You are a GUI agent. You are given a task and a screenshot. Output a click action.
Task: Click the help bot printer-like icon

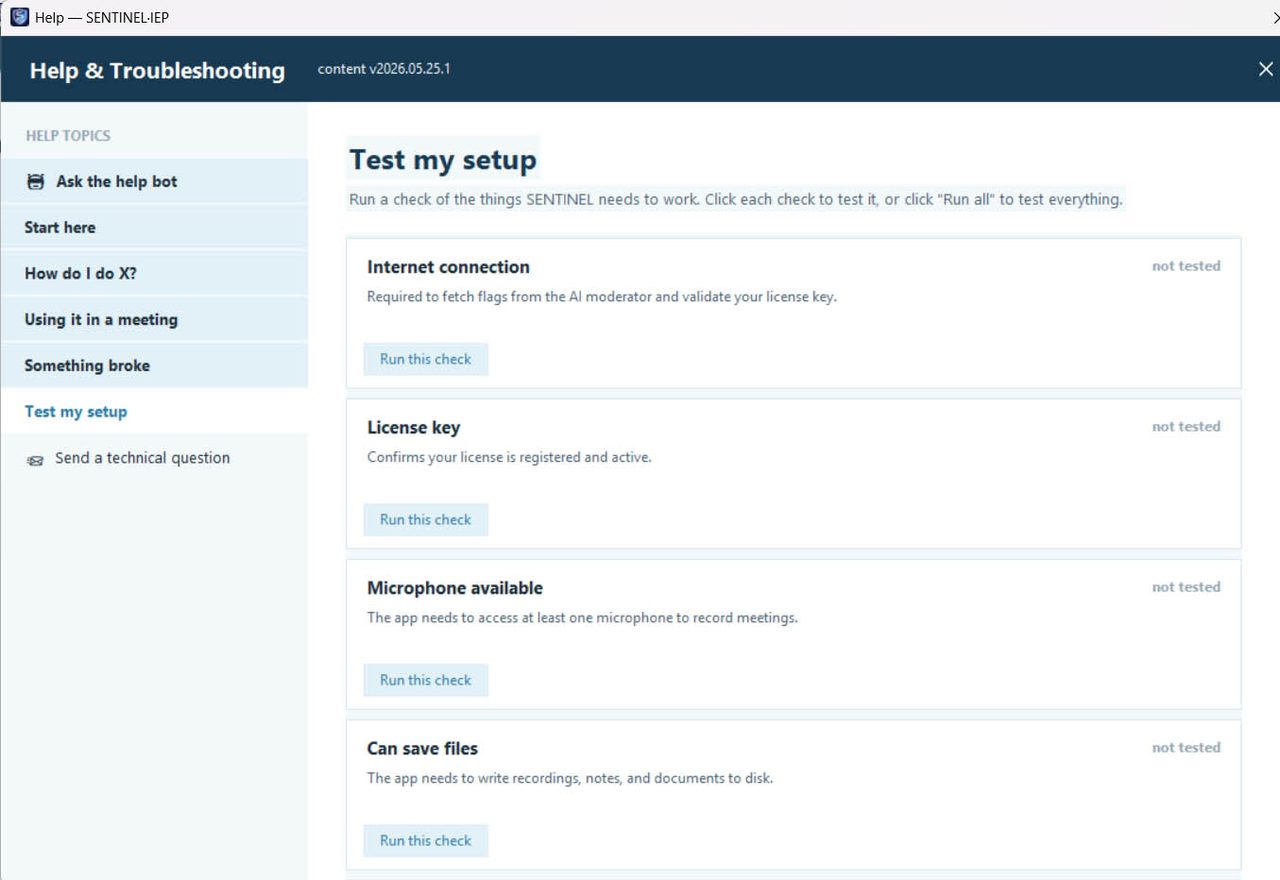36,182
